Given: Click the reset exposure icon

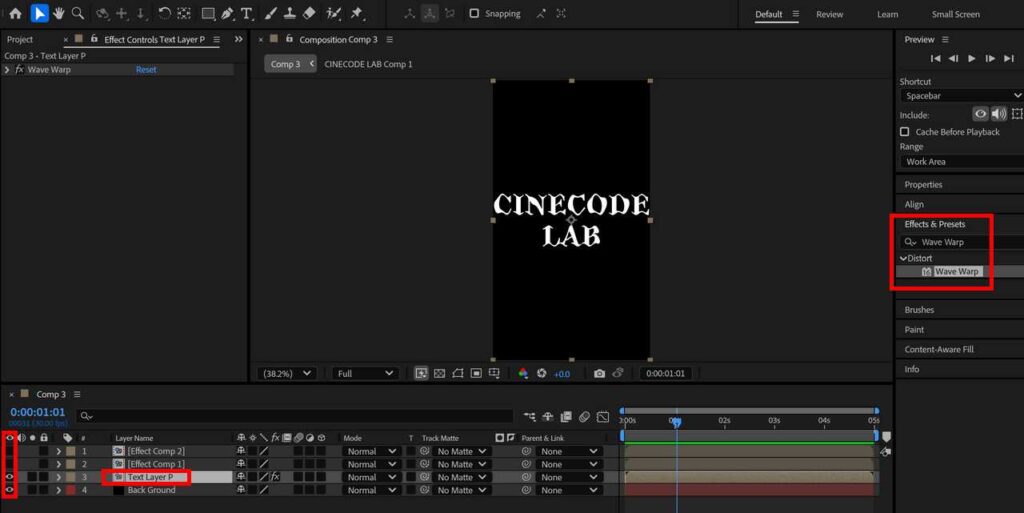Looking at the screenshot, I should (x=541, y=373).
